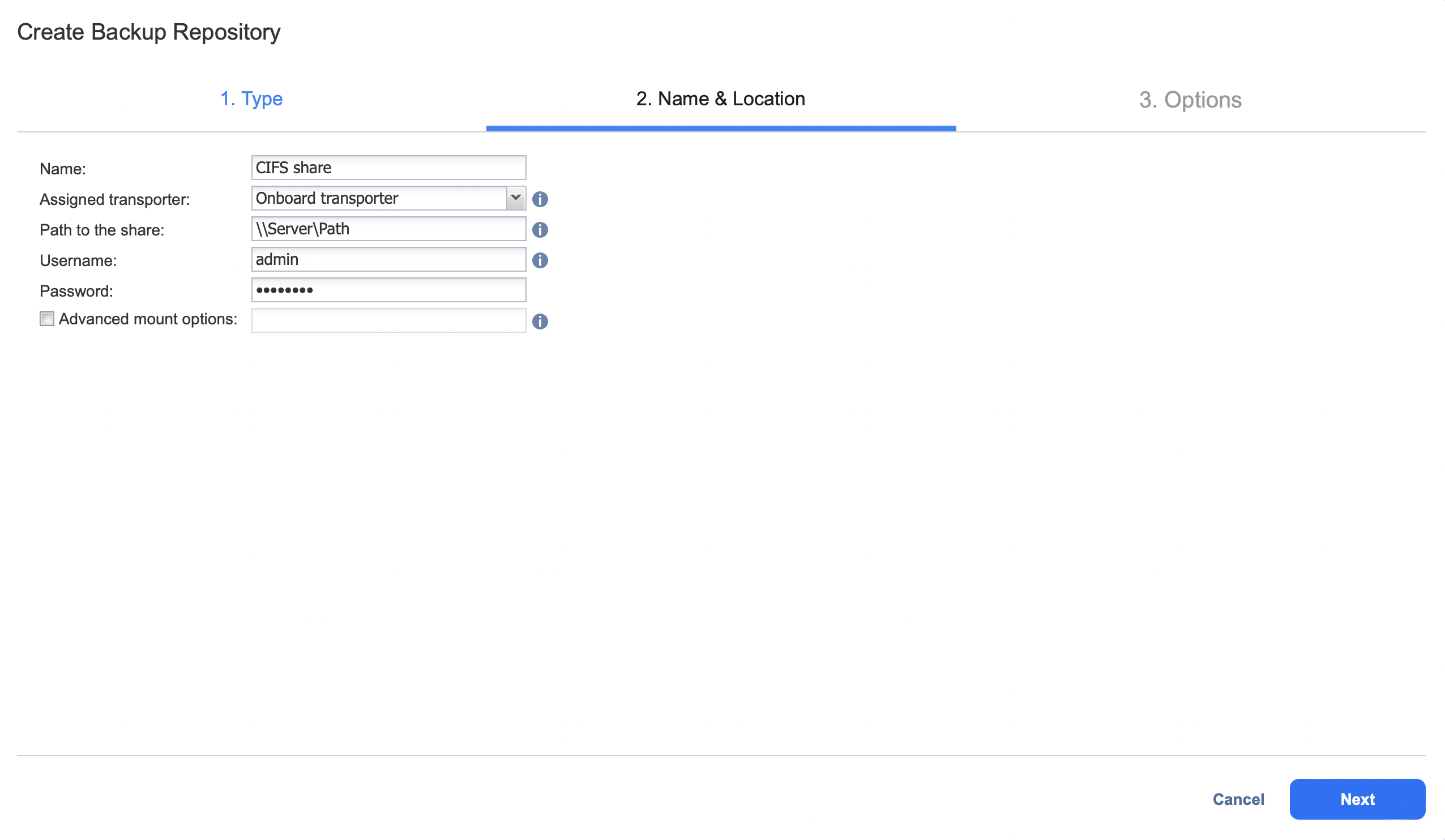The width and height of the screenshot is (1445, 840).
Task: Click the Create Backup Repository title
Action: point(148,32)
